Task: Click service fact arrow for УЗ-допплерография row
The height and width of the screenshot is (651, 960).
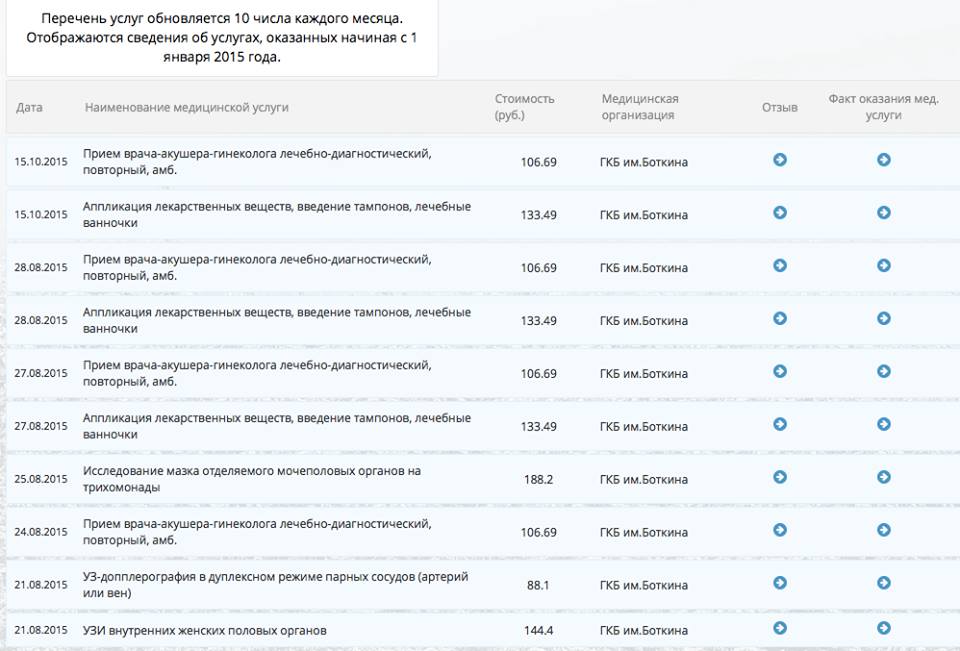Action: pos(883,583)
